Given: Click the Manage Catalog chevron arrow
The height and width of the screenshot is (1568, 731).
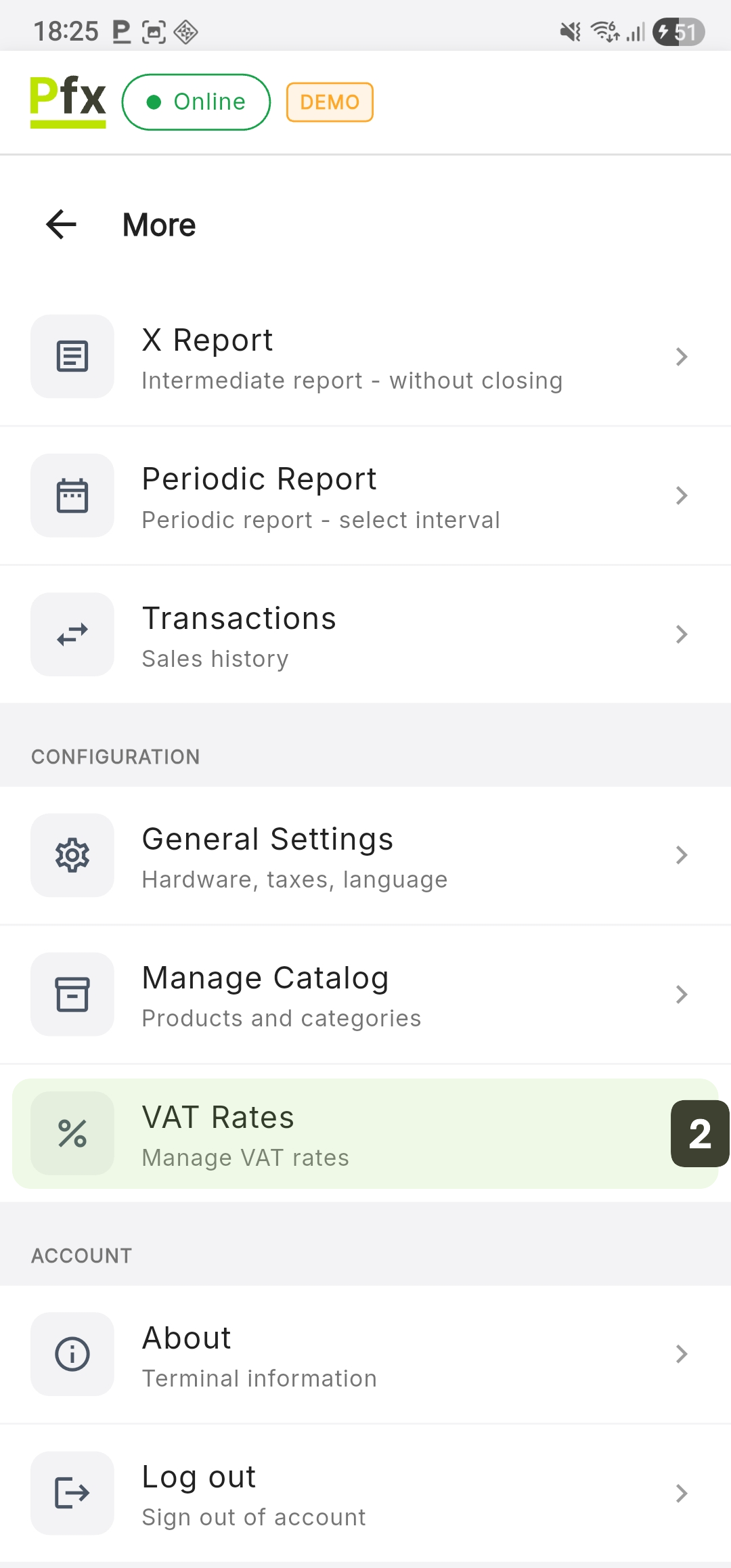Looking at the screenshot, I should point(682,994).
